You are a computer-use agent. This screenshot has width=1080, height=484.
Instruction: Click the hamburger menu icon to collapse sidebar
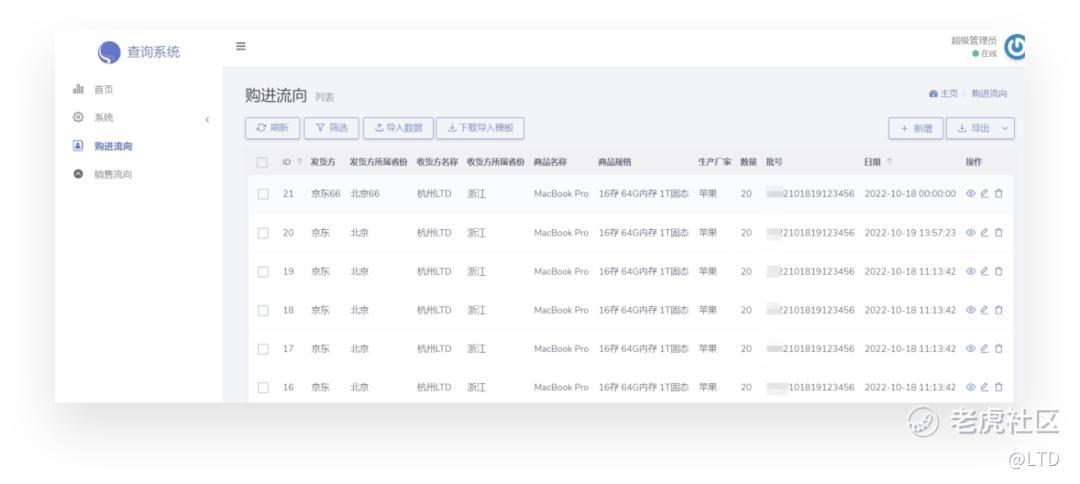(240, 46)
